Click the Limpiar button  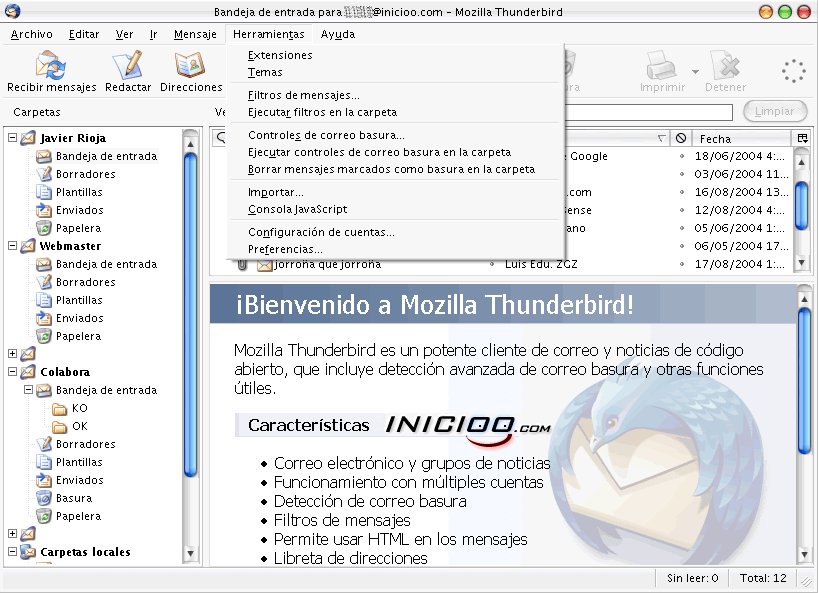pyautogui.click(x=775, y=112)
